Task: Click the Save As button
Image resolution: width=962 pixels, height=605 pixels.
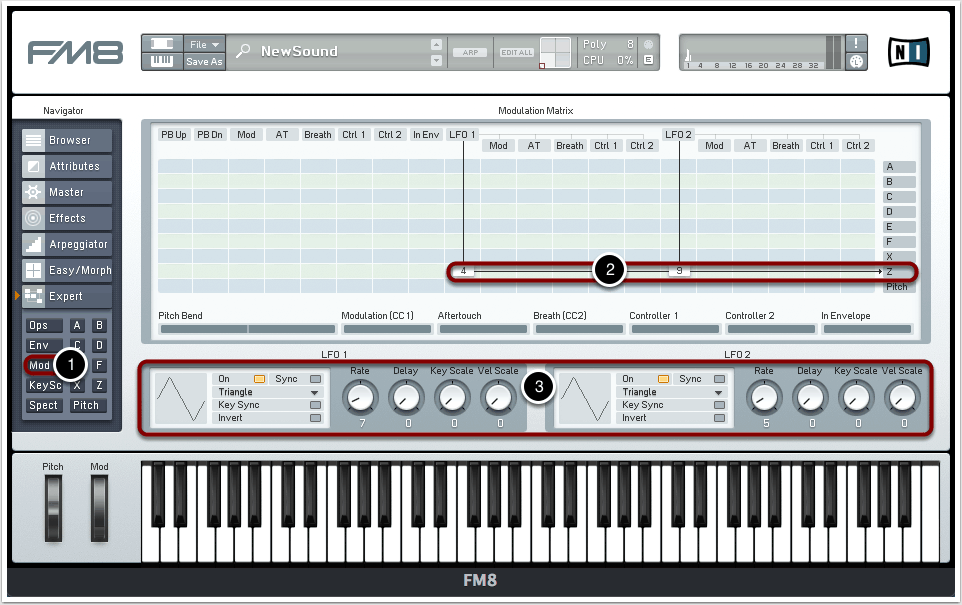Action: pyautogui.click(x=204, y=62)
